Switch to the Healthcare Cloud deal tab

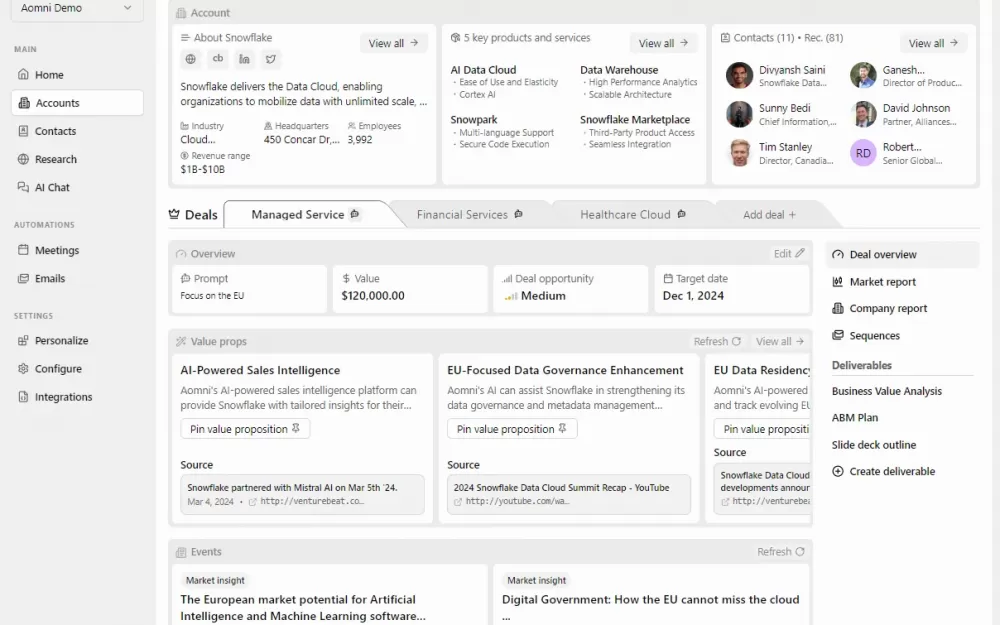(x=633, y=214)
